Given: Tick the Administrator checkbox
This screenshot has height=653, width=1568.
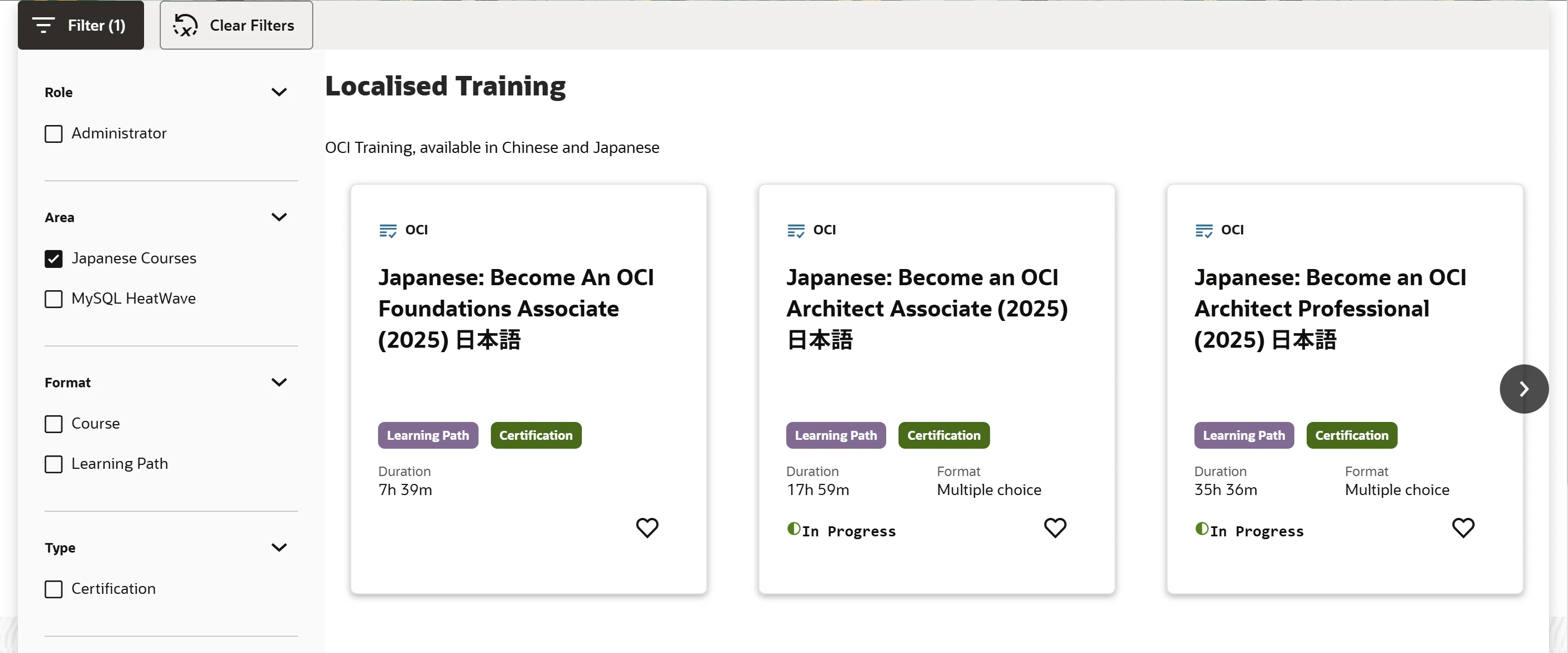Looking at the screenshot, I should tap(54, 134).
